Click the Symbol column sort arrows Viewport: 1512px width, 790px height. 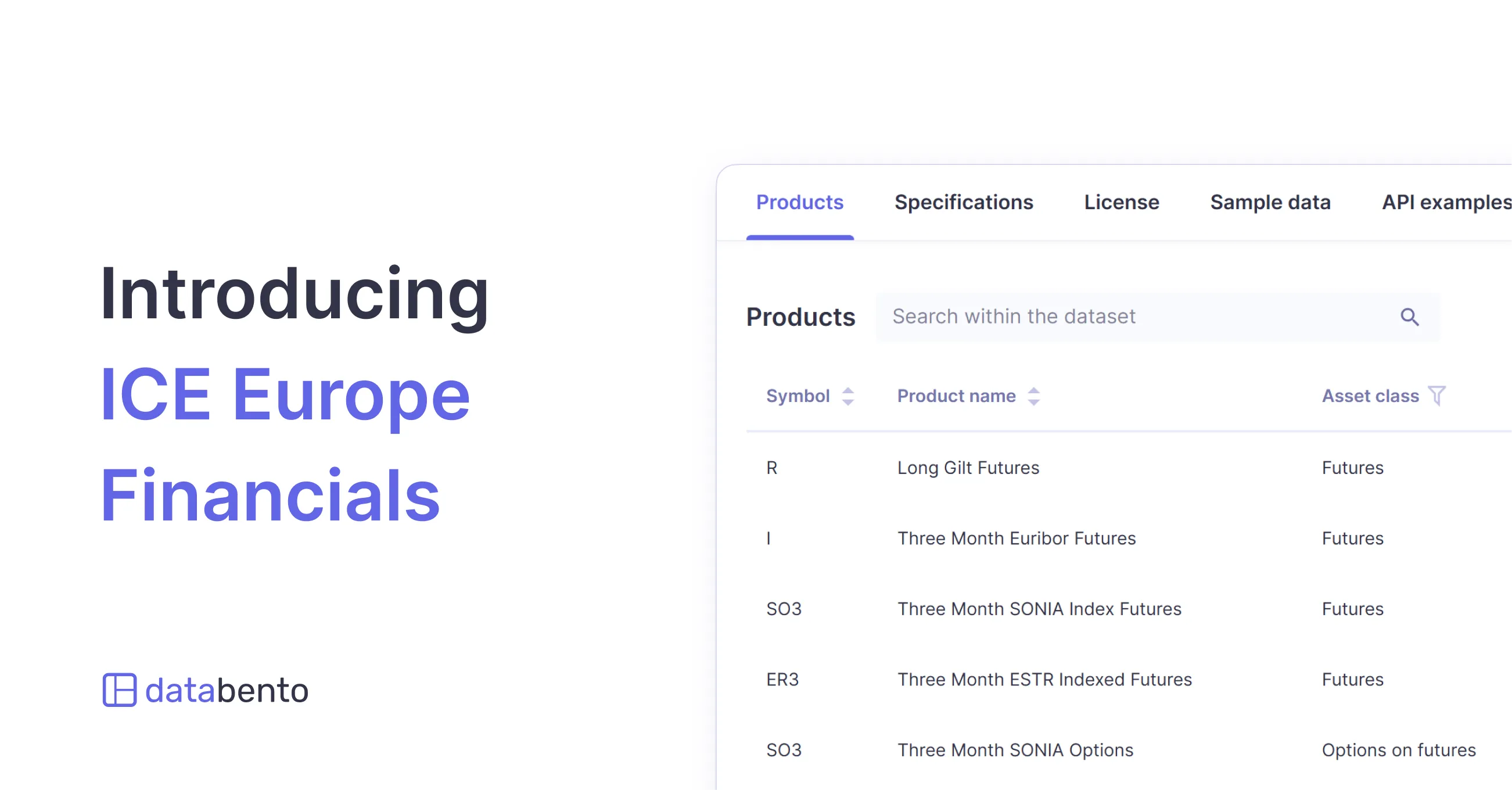click(847, 396)
